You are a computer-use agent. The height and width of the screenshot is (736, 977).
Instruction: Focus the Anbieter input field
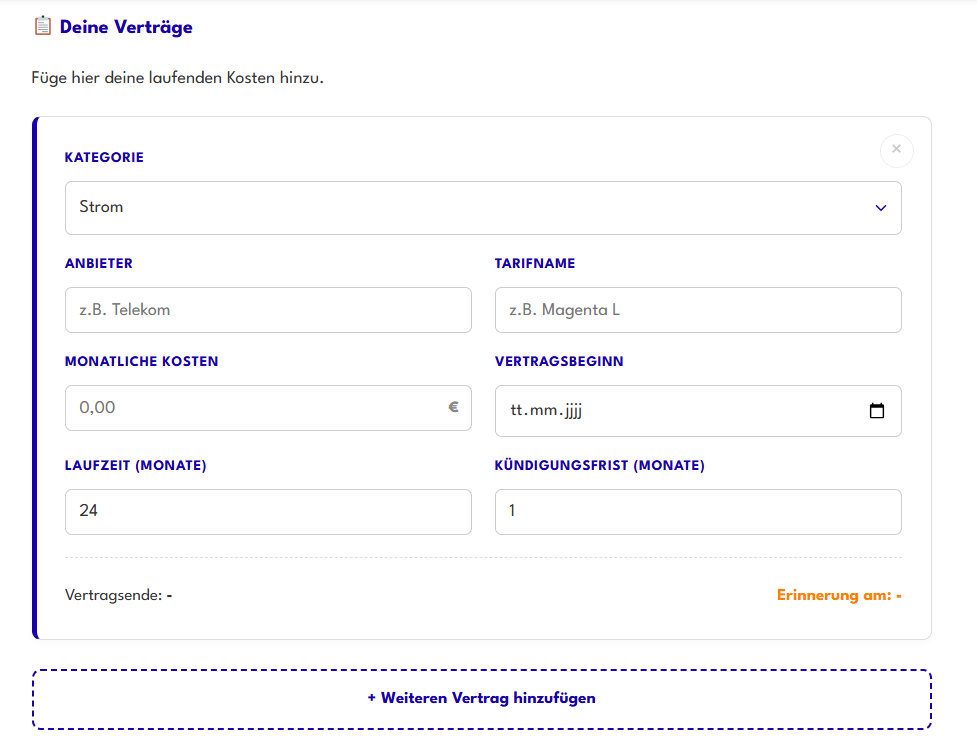(x=268, y=310)
